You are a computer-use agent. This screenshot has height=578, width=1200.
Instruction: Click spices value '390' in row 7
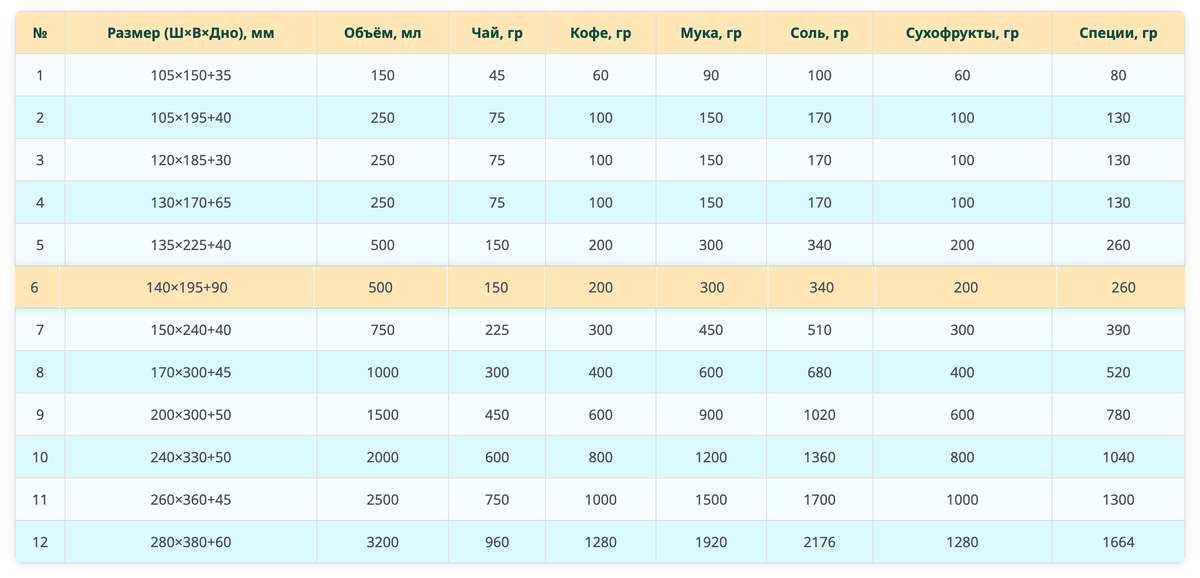click(x=1118, y=330)
